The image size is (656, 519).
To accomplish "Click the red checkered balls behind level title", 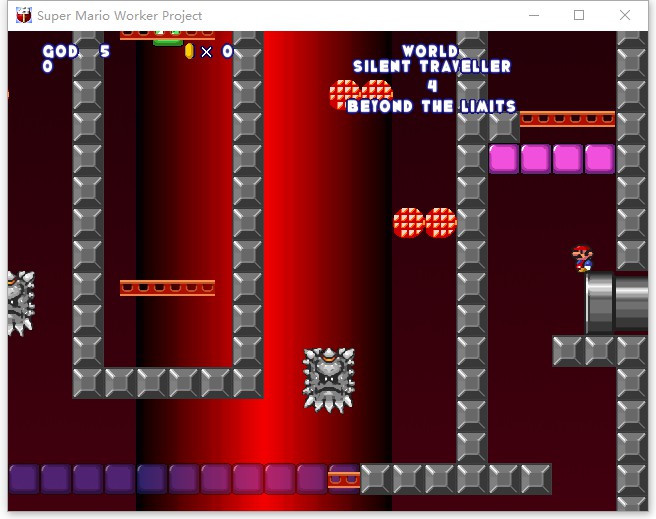I will pos(361,94).
